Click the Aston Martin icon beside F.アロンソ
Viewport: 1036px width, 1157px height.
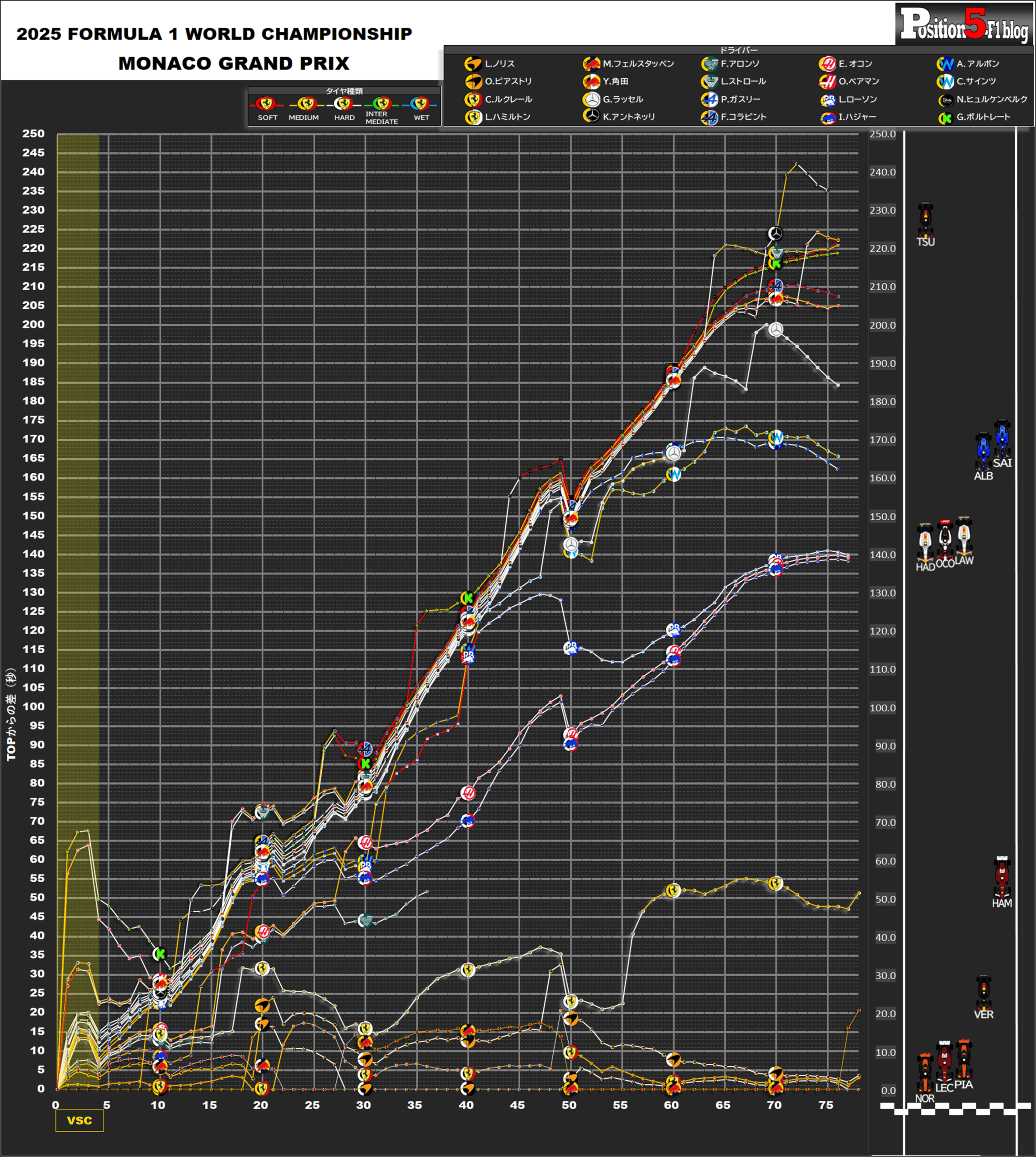pos(709,64)
